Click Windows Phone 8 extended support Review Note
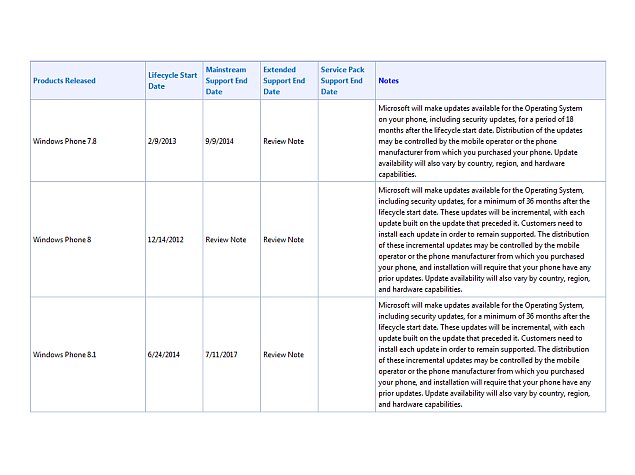The image size is (635, 475). tap(283, 240)
